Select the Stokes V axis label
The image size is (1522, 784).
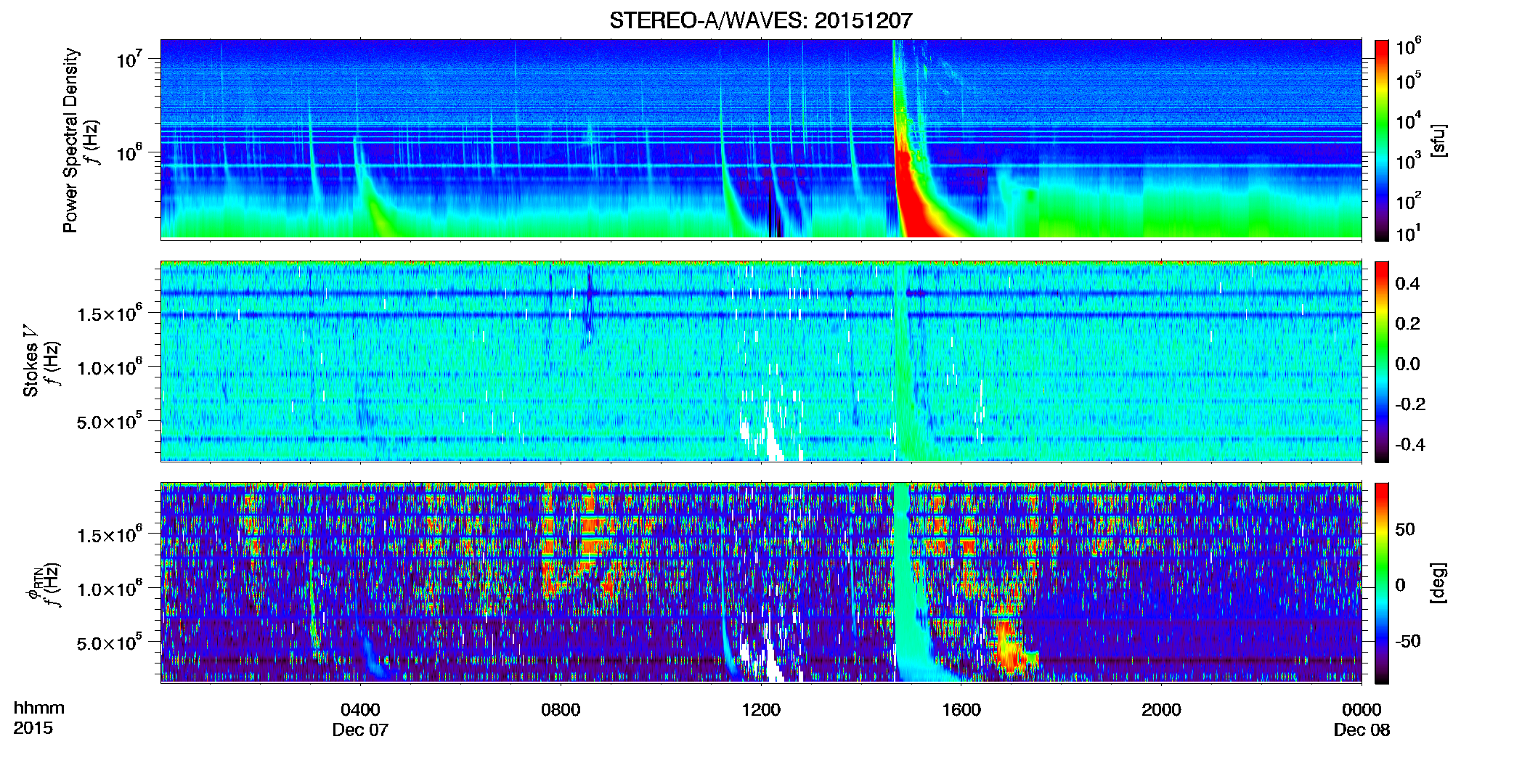tap(30, 360)
